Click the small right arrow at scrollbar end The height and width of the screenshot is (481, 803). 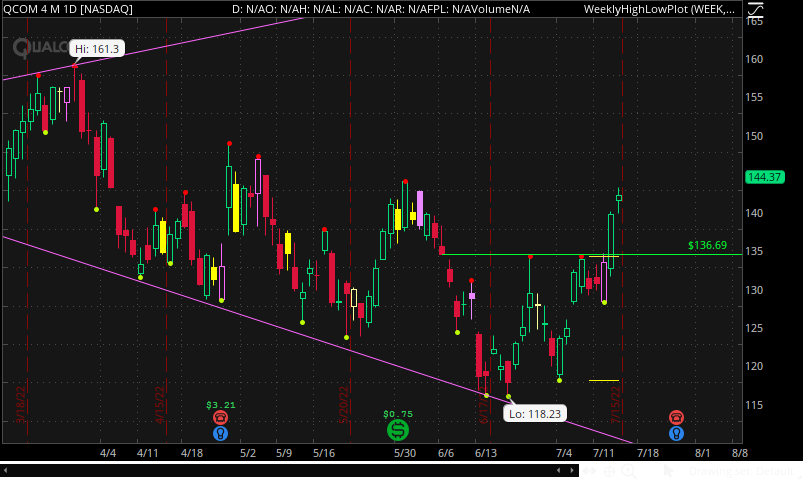point(572,470)
